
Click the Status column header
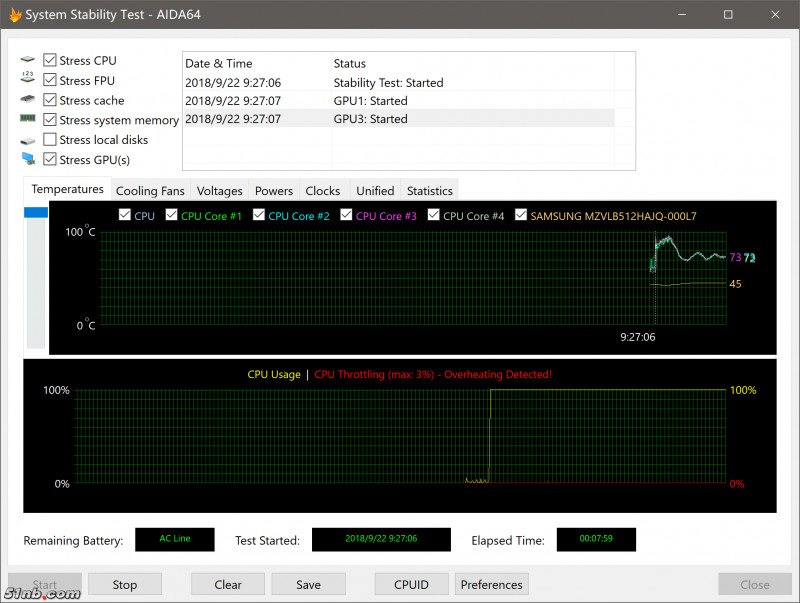(x=473, y=63)
